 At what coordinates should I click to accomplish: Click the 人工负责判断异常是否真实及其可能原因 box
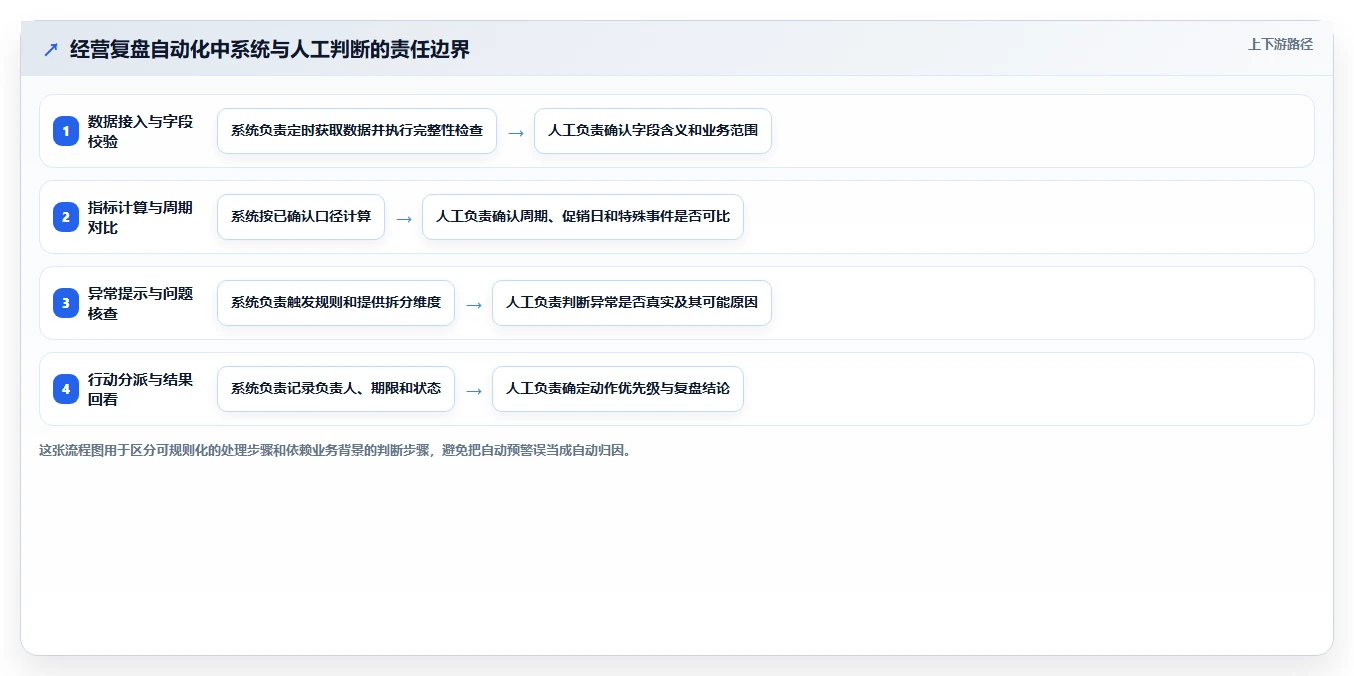click(632, 303)
